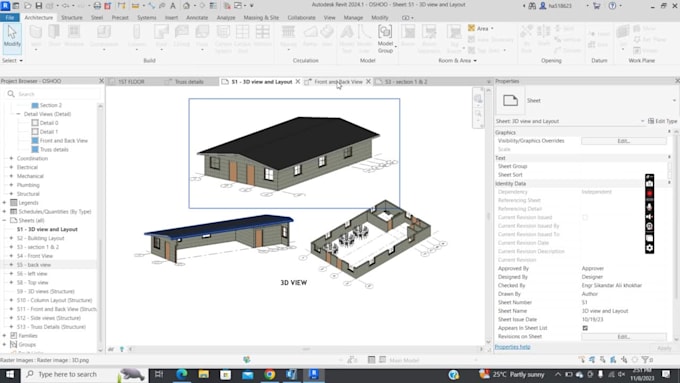Expand the Mechanical tree node
Image resolution: width=680 pixels, height=383 pixels.
coord(11,176)
